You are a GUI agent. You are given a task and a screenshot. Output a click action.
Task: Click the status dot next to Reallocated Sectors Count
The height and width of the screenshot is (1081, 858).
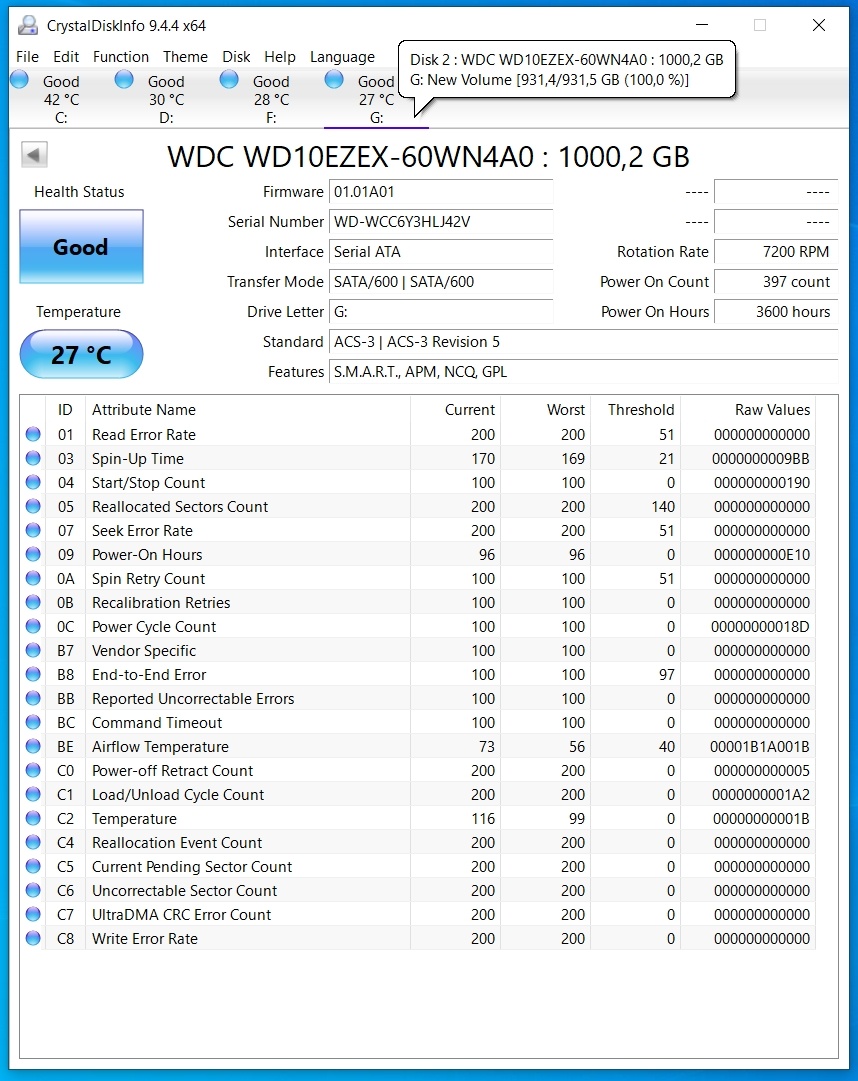33,507
